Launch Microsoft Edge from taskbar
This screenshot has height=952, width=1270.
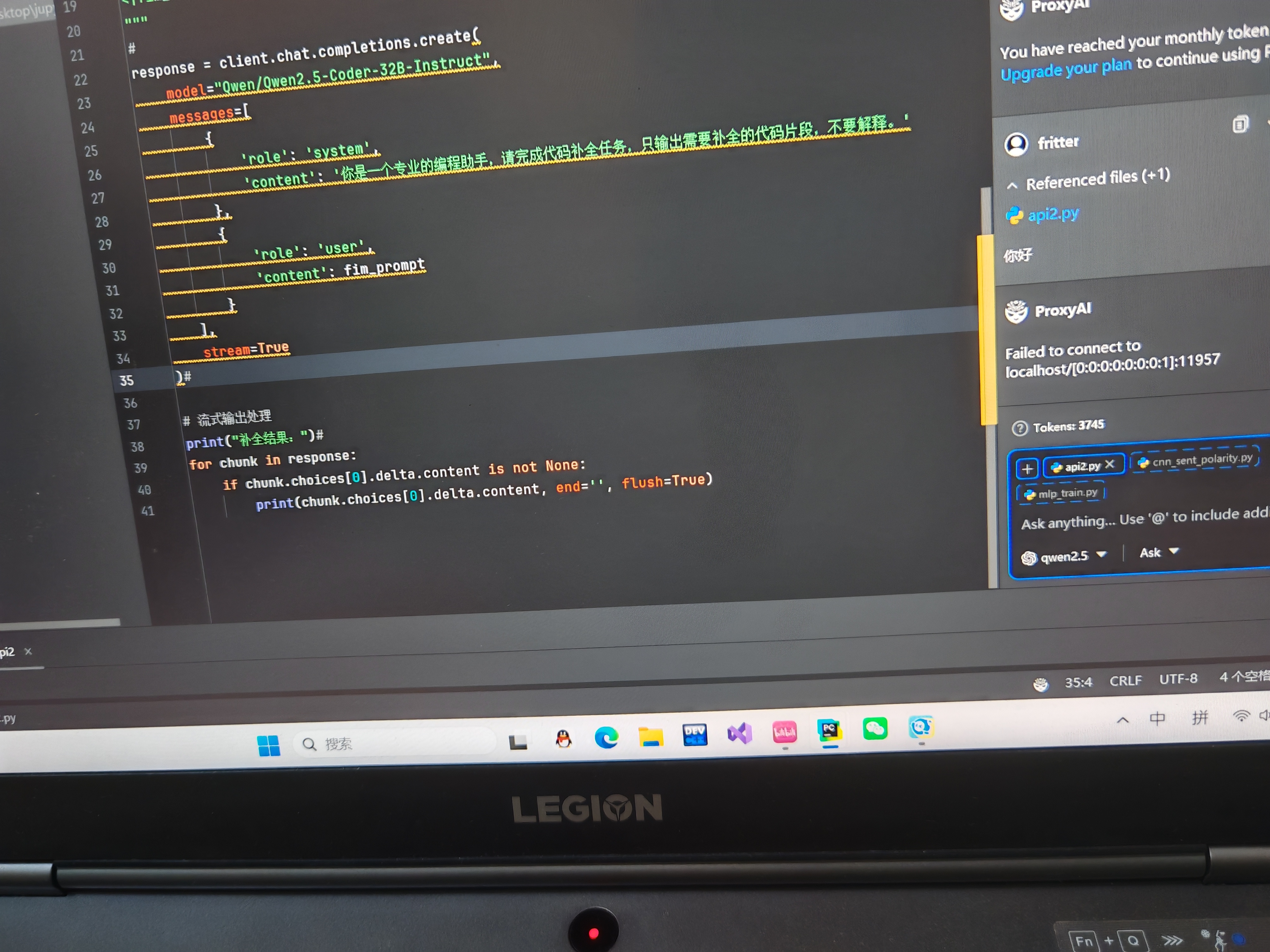[606, 737]
